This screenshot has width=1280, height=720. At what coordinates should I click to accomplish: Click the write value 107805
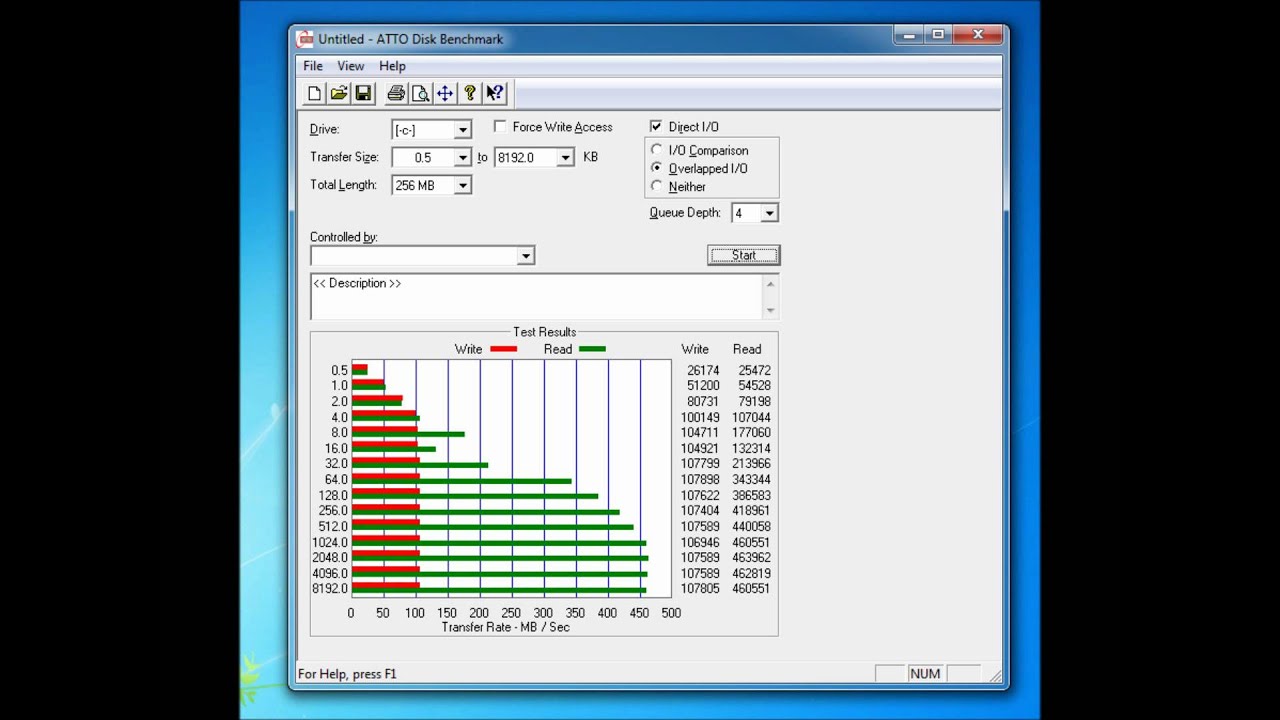pyautogui.click(x=700, y=589)
